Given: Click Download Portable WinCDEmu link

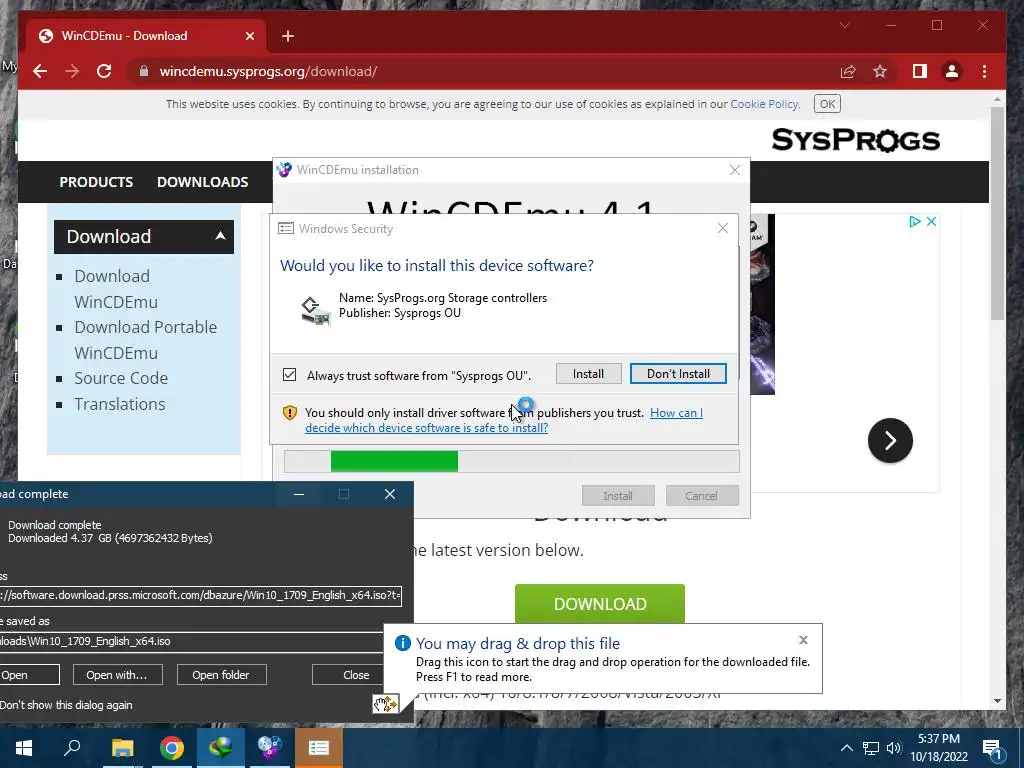Looking at the screenshot, I should click(x=146, y=340).
